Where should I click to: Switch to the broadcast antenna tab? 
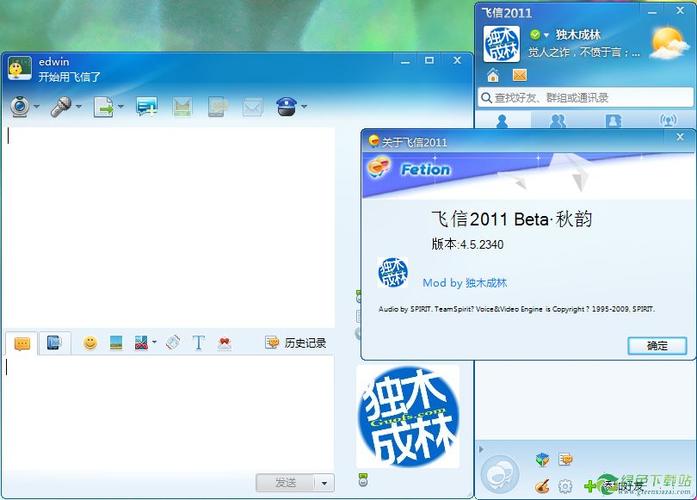coord(668,120)
